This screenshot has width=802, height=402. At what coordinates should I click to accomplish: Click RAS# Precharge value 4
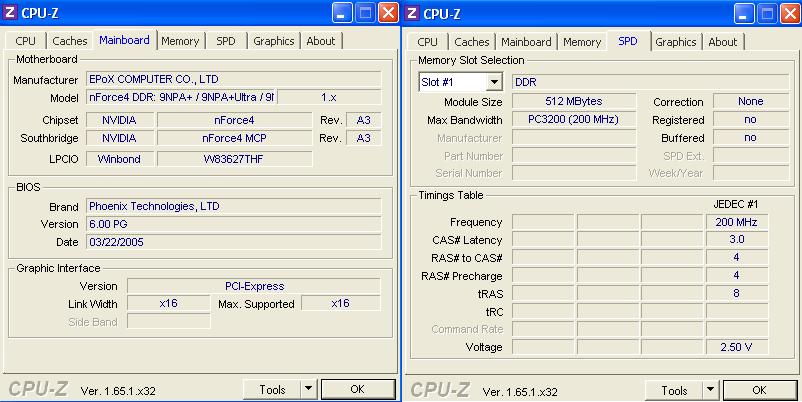[x=737, y=275]
